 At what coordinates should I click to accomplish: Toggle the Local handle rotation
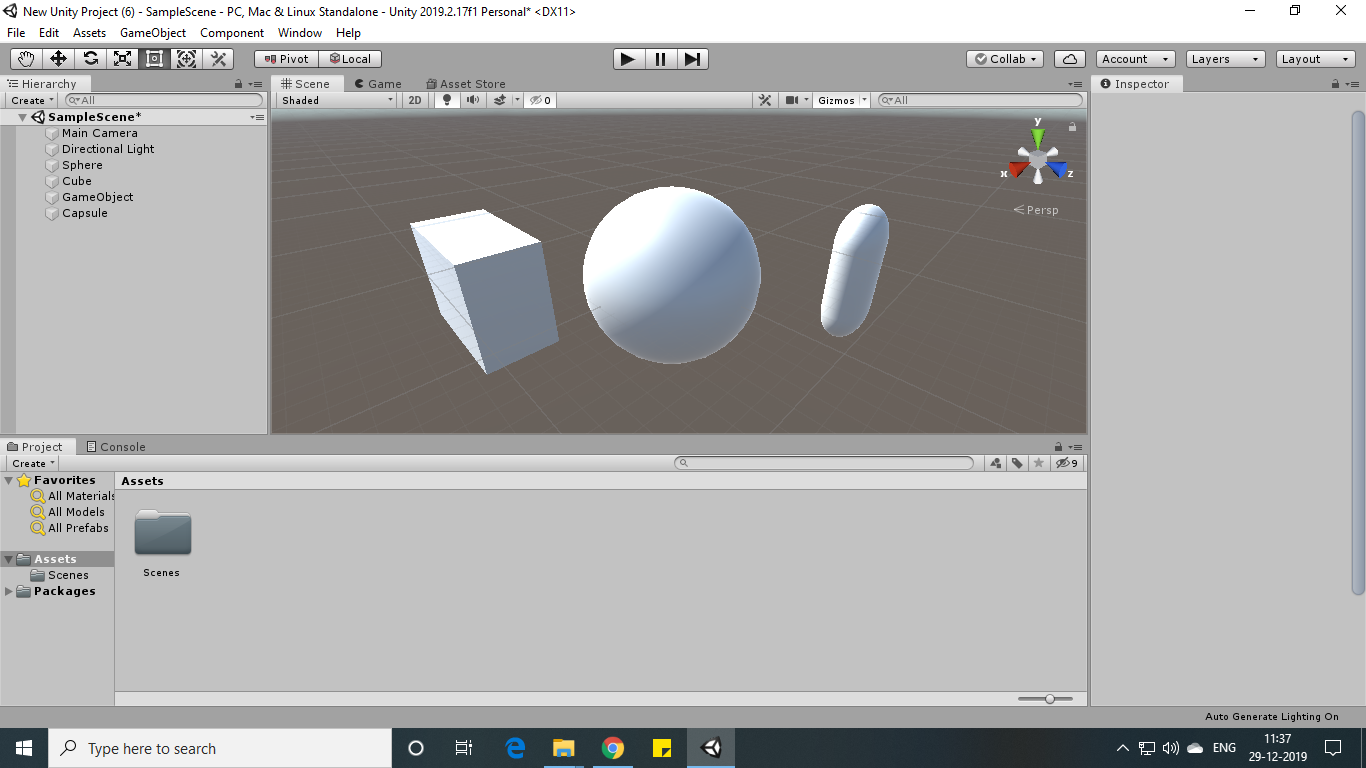(350, 59)
